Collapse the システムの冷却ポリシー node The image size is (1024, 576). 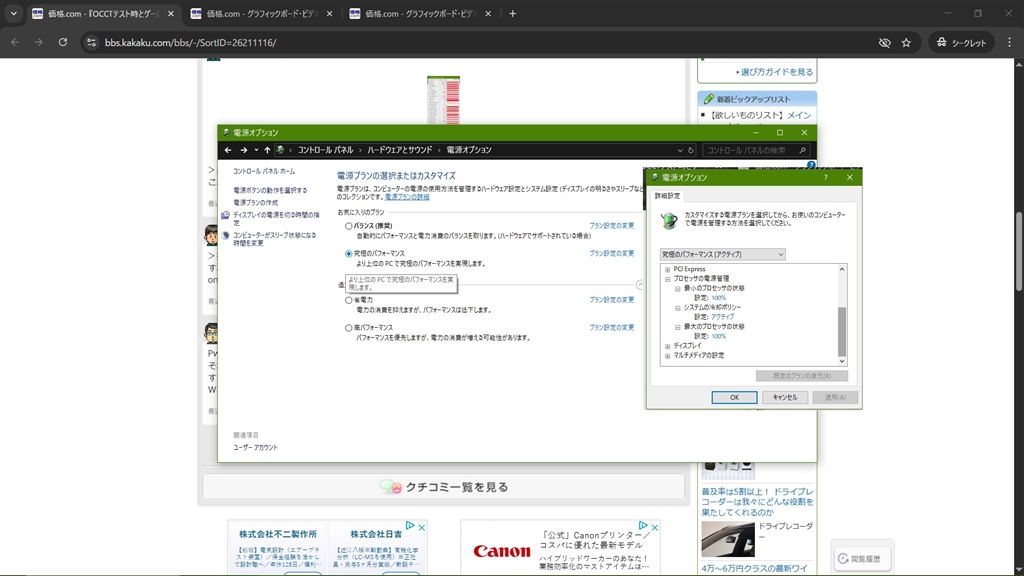677,308
